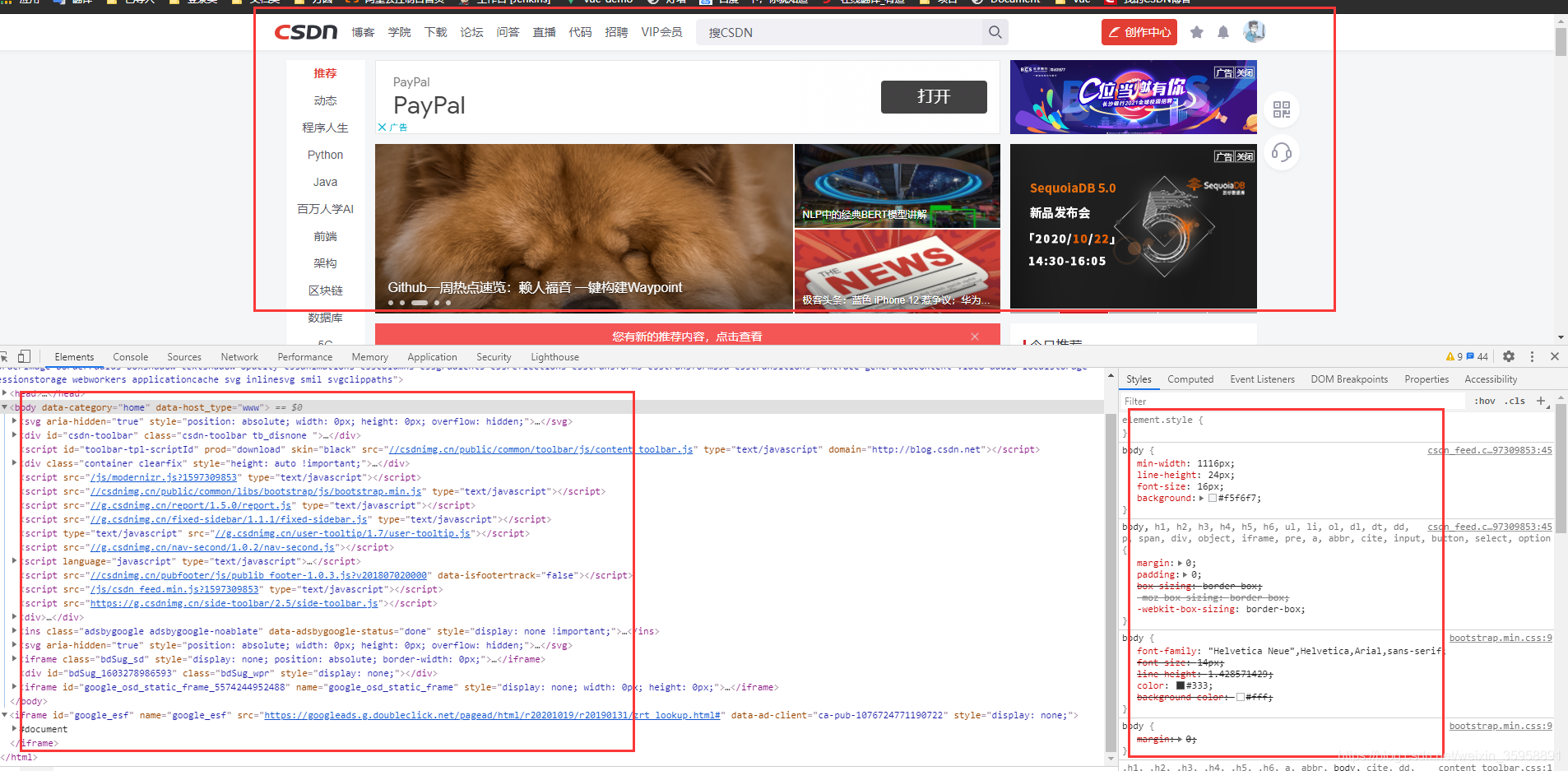Click the 搜CSDN search field
The width and height of the screenshot is (1568, 771).
(841, 32)
